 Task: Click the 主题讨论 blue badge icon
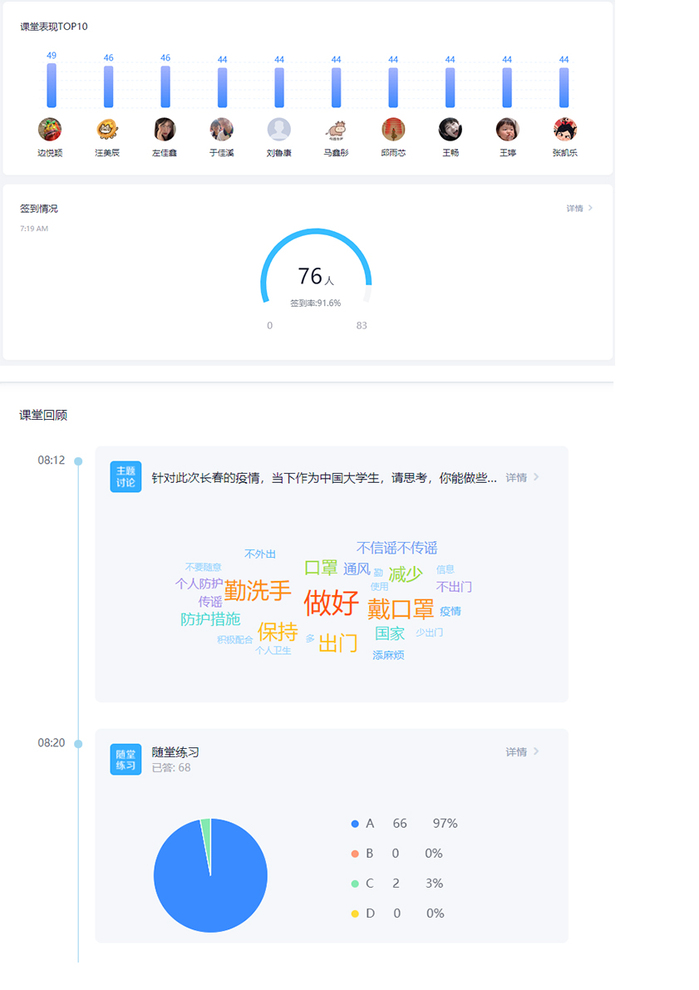(x=125, y=477)
